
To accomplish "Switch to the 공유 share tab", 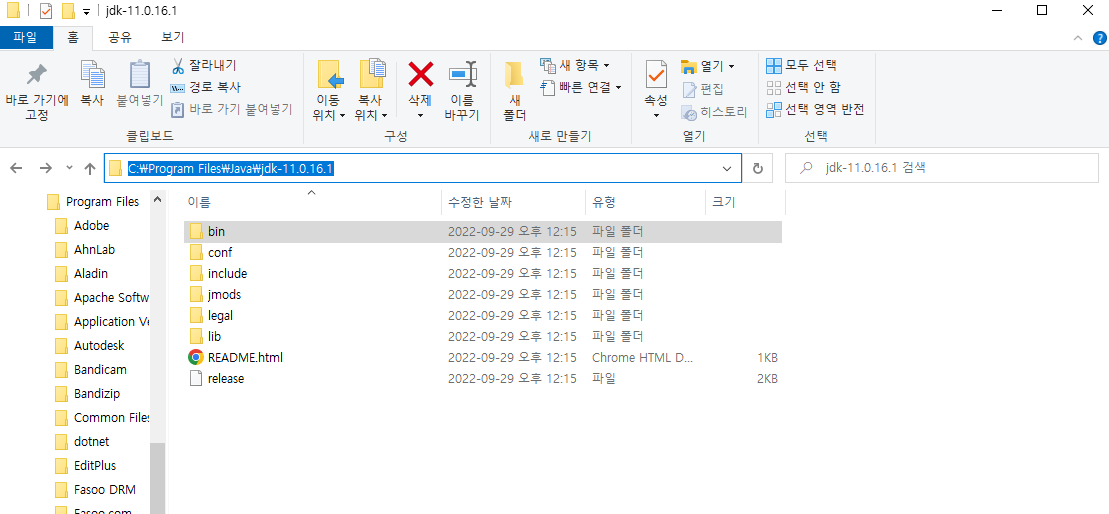I will coord(120,37).
